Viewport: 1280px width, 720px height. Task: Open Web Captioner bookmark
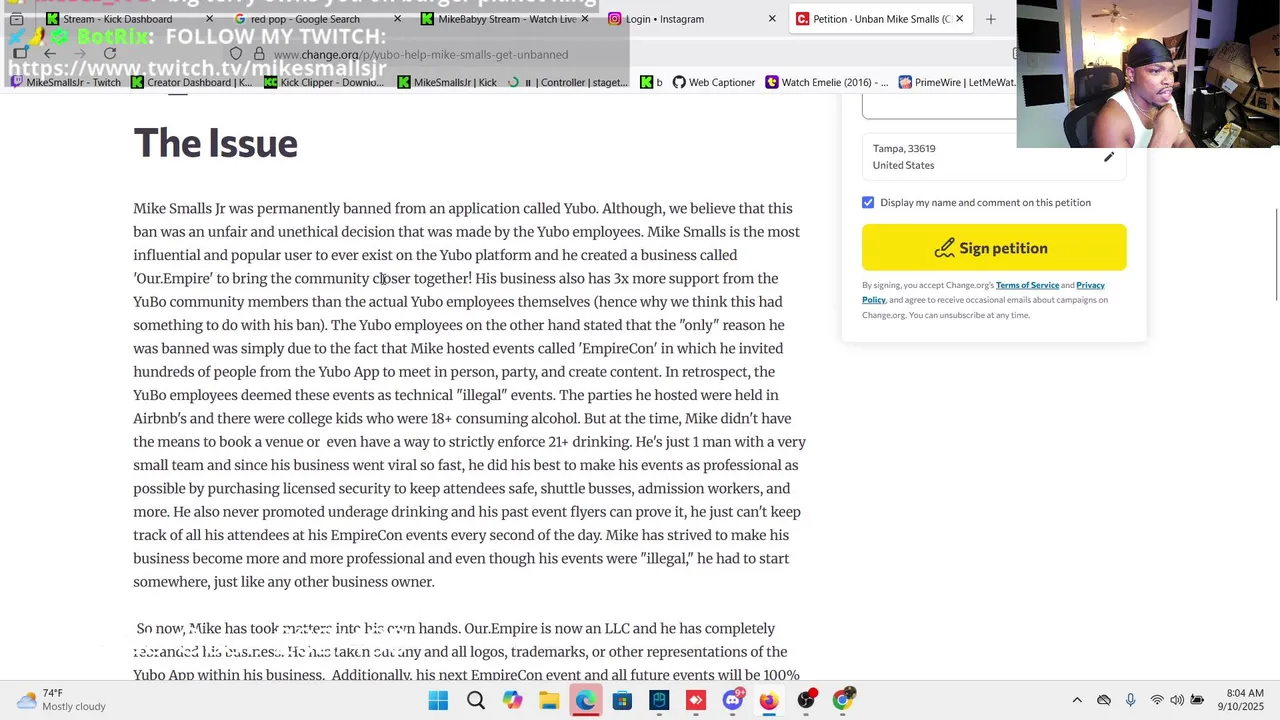click(x=713, y=82)
